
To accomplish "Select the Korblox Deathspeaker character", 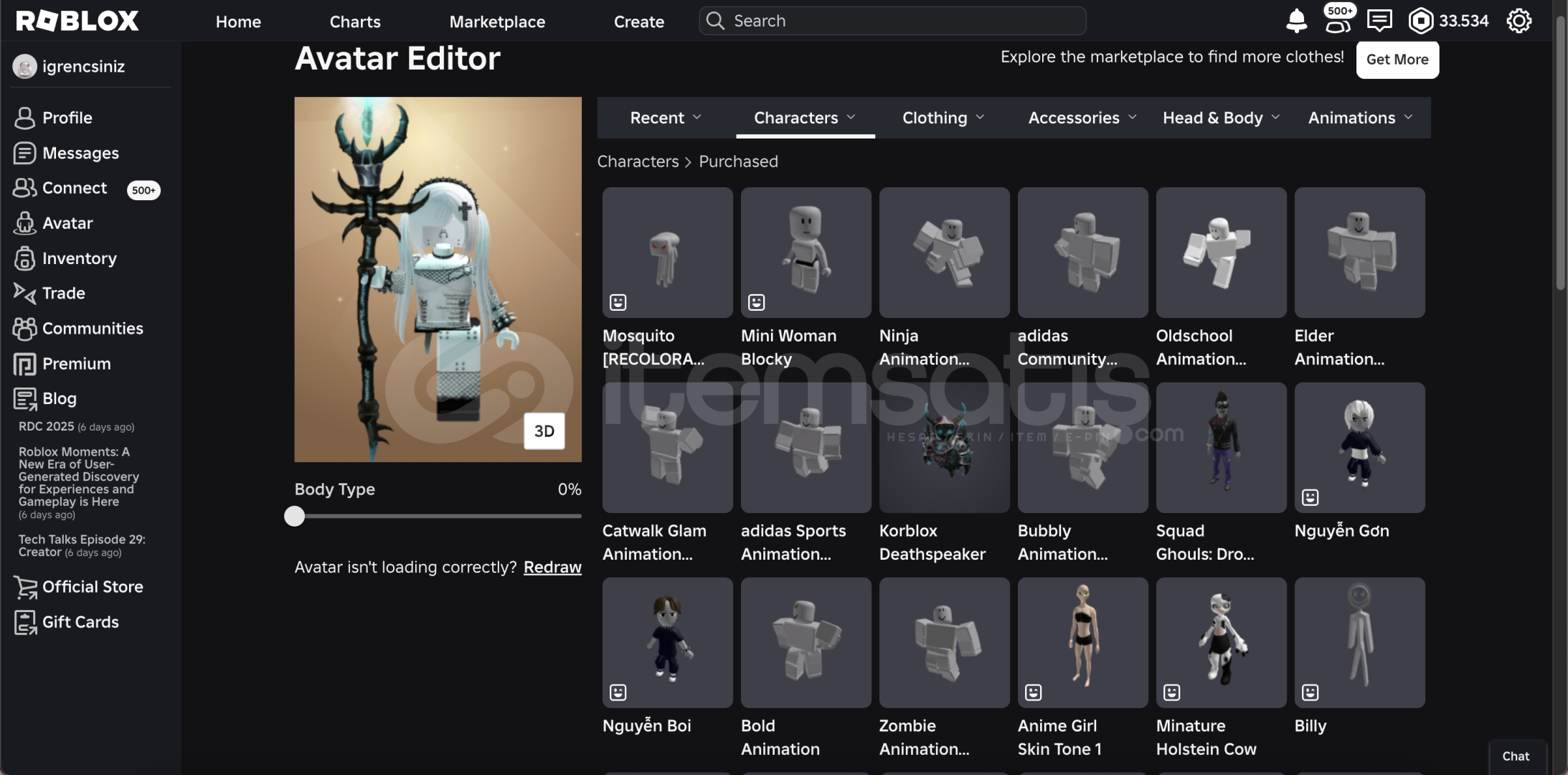I will 944,448.
